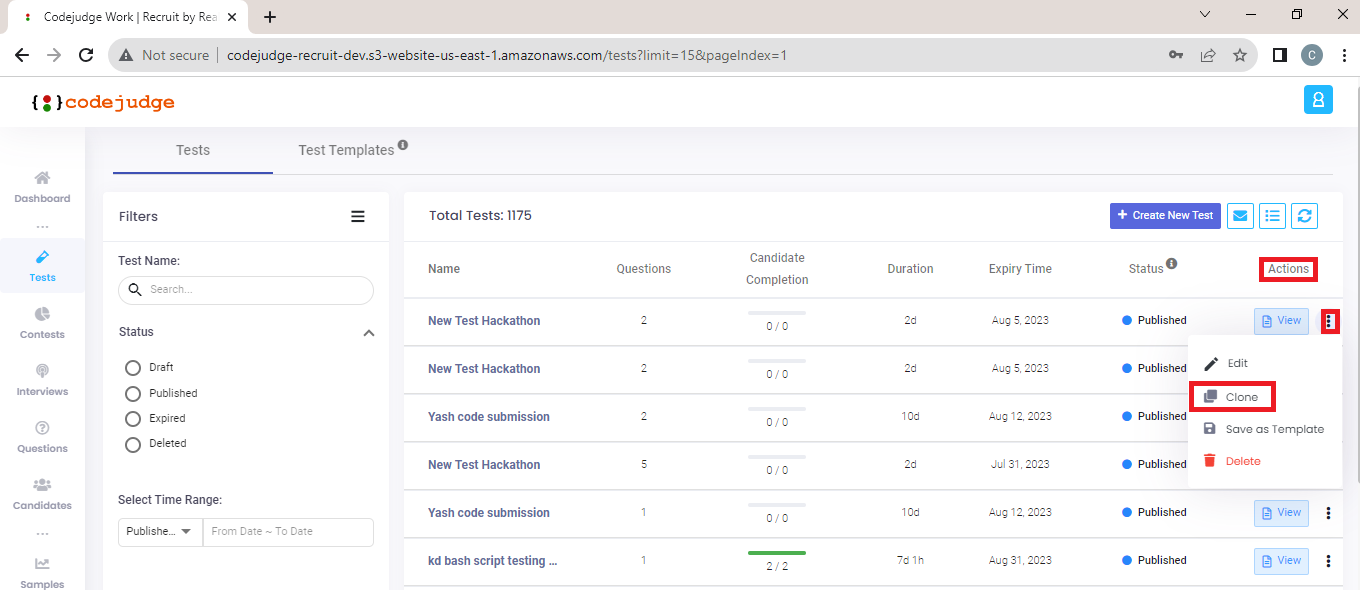Go to the Candidates section

41,494
